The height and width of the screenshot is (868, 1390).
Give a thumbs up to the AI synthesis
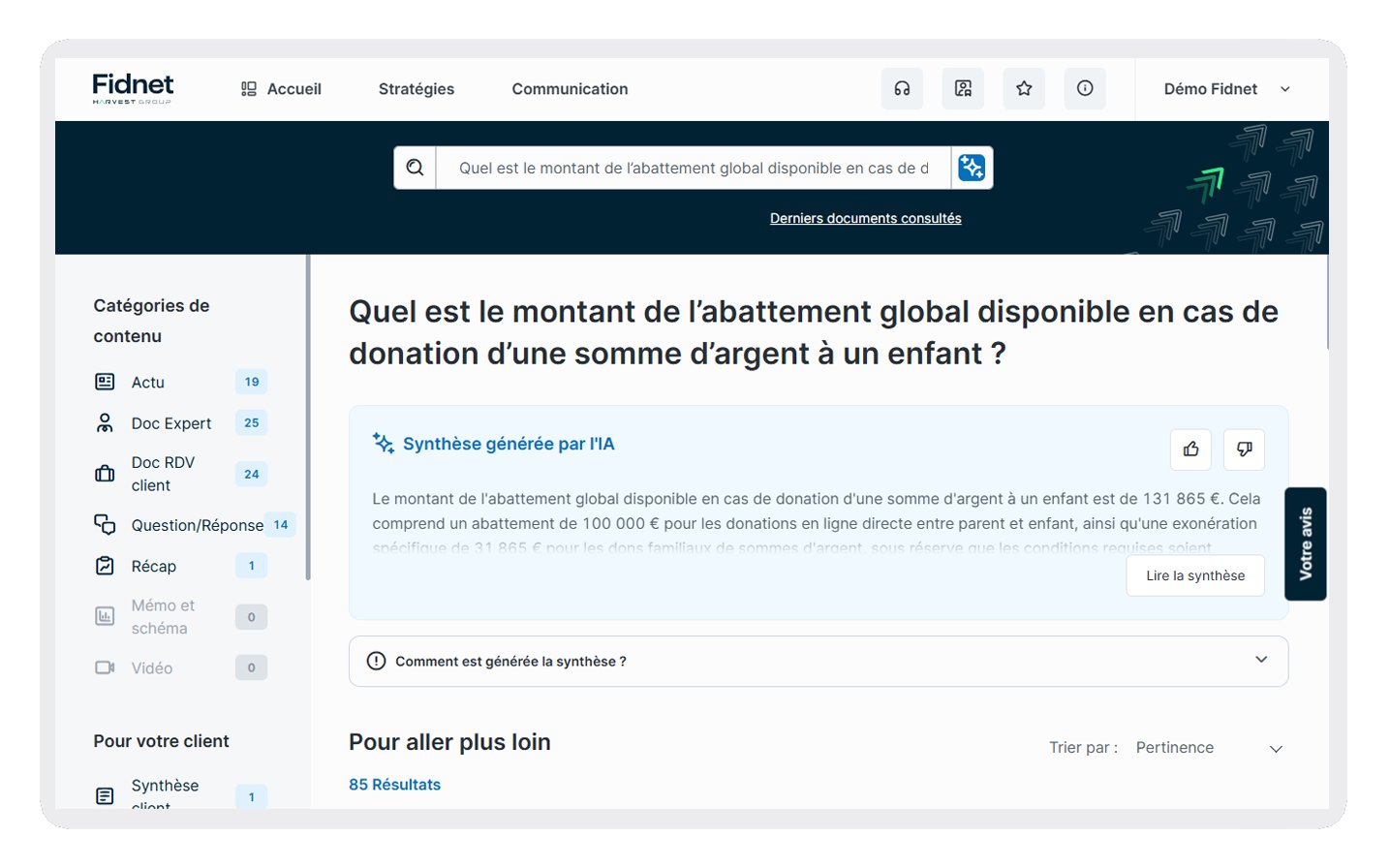[1190, 449]
